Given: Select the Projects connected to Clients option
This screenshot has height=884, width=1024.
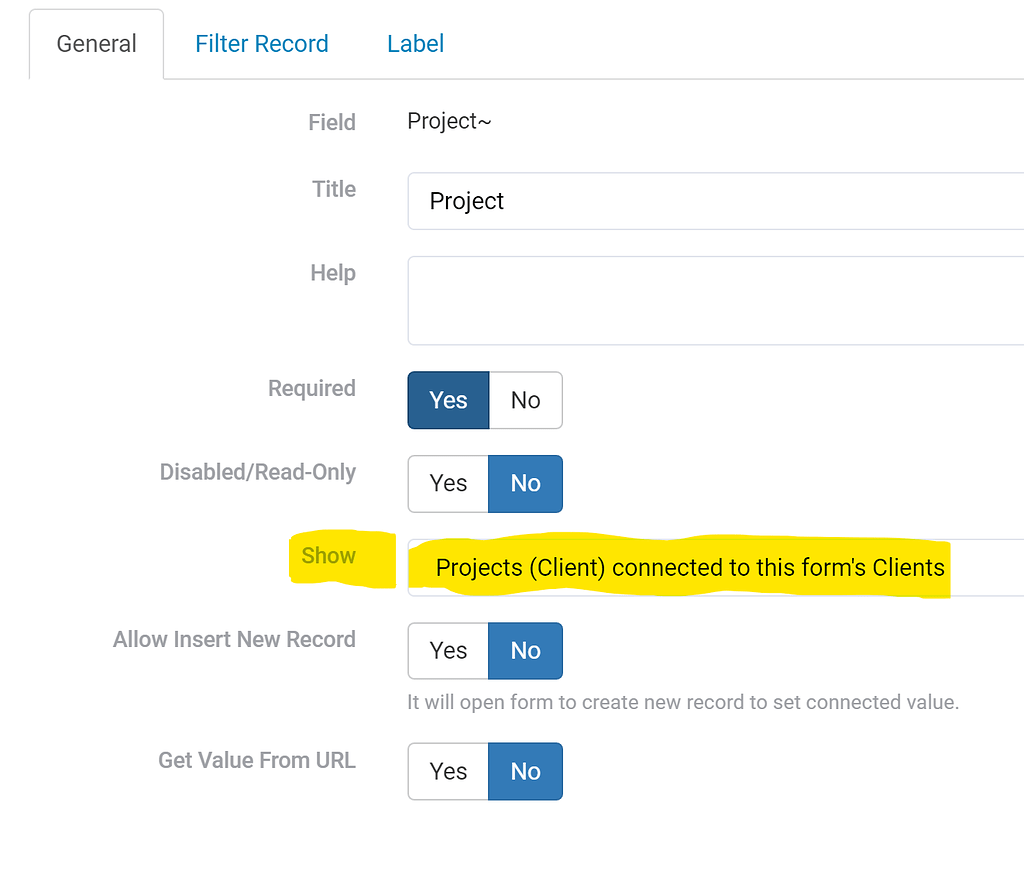Looking at the screenshot, I should click(x=690, y=567).
